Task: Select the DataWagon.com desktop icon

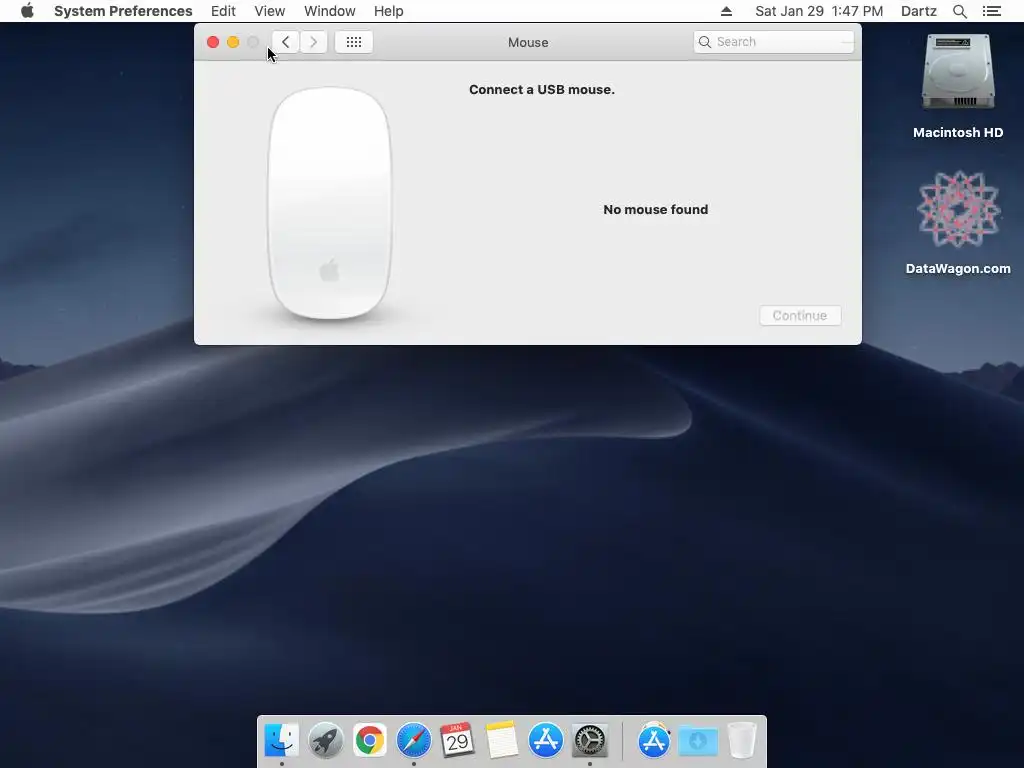Action: (958, 223)
